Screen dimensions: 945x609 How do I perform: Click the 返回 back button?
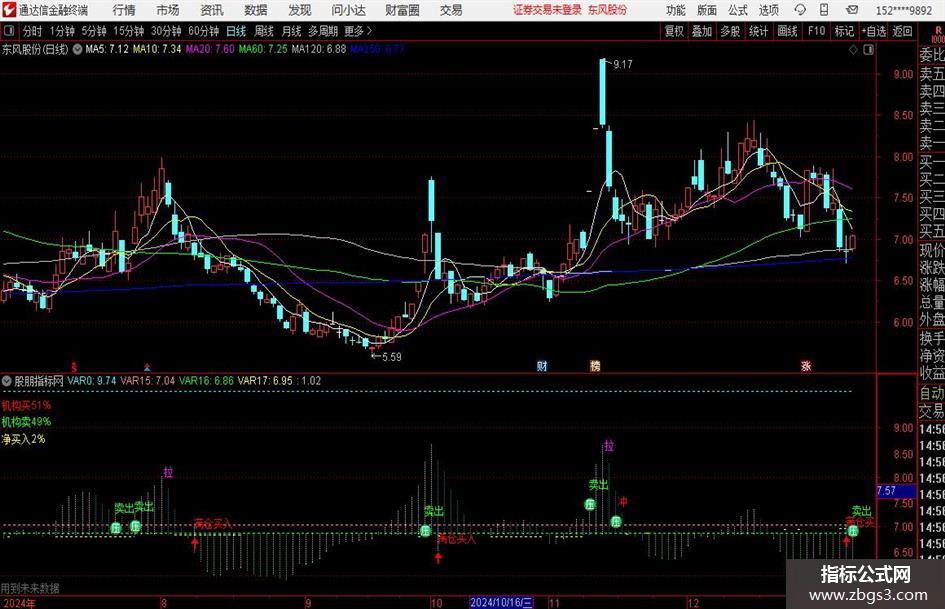(x=902, y=31)
